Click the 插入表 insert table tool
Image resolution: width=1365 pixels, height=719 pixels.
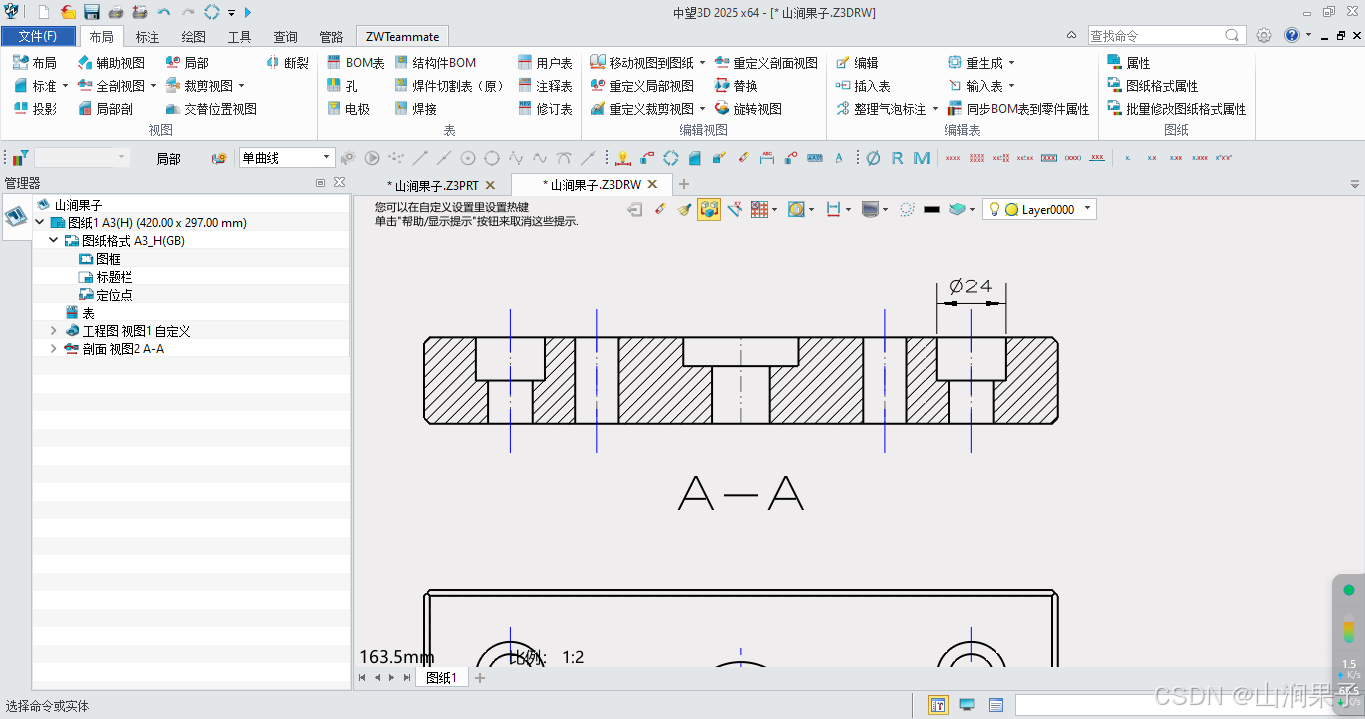(863, 86)
